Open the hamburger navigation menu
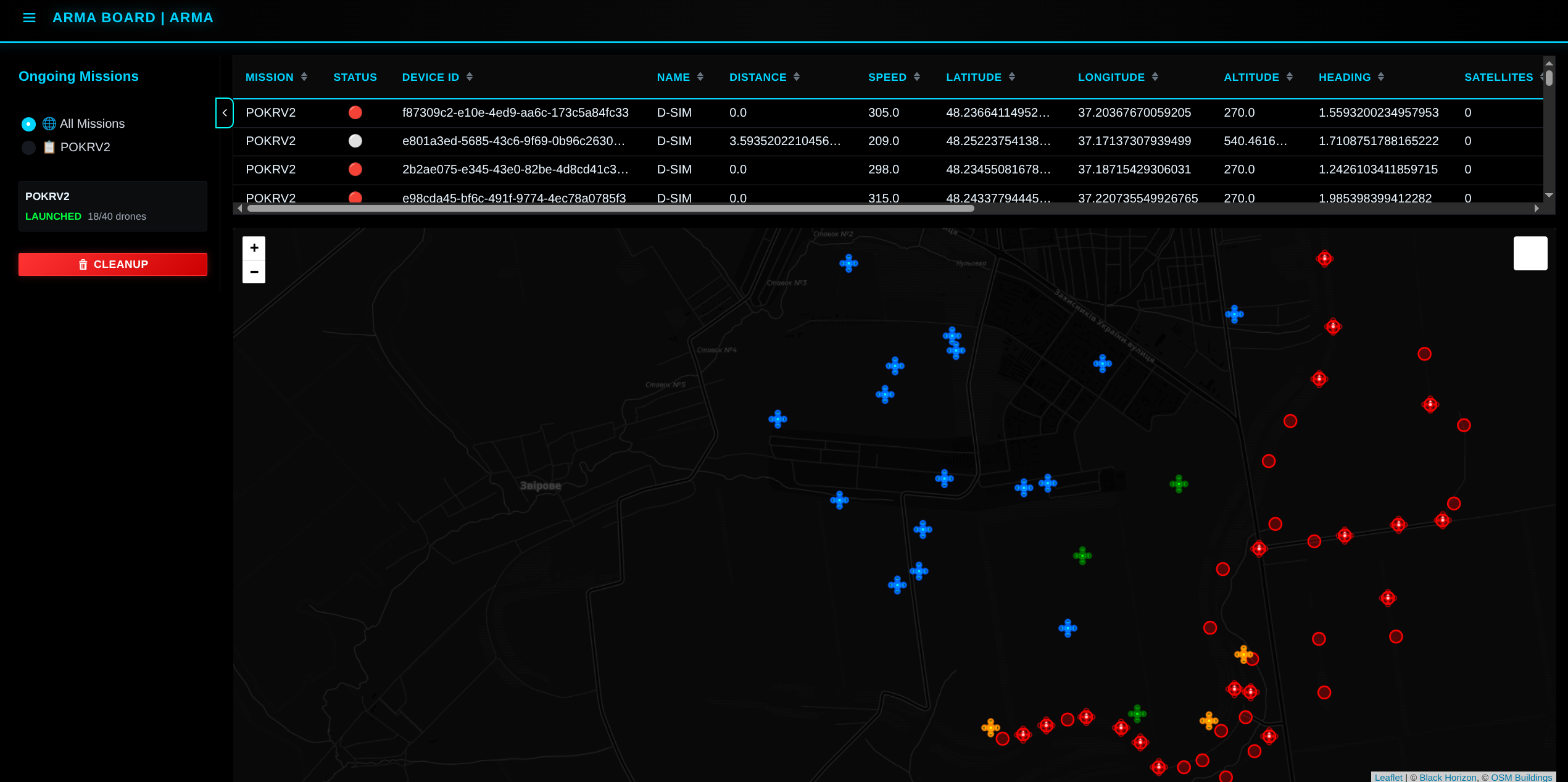This screenshot has width=1568, height=782. pyautogui.click(x=29, y=18)
